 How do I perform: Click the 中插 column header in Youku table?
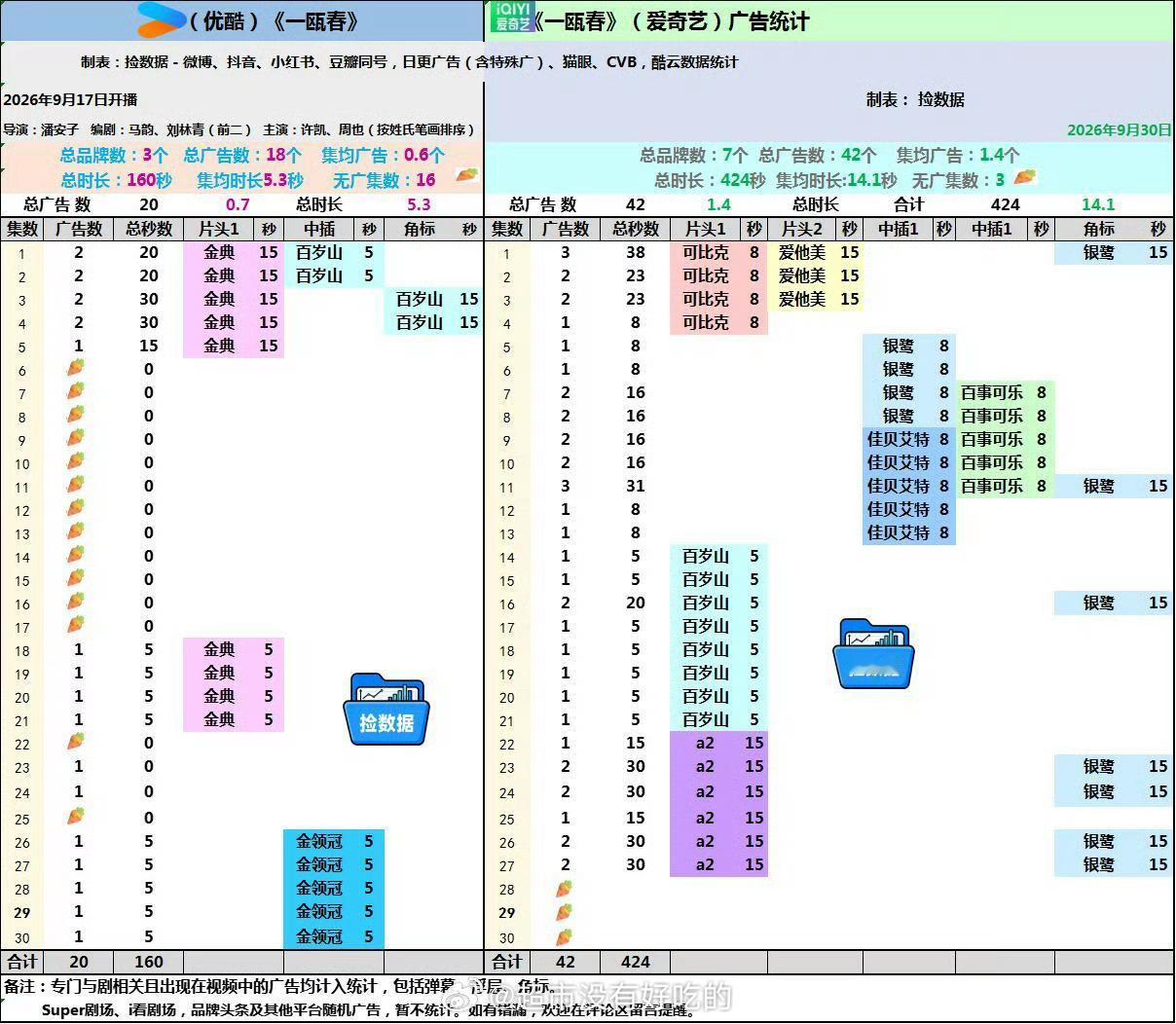click(319, 229)
